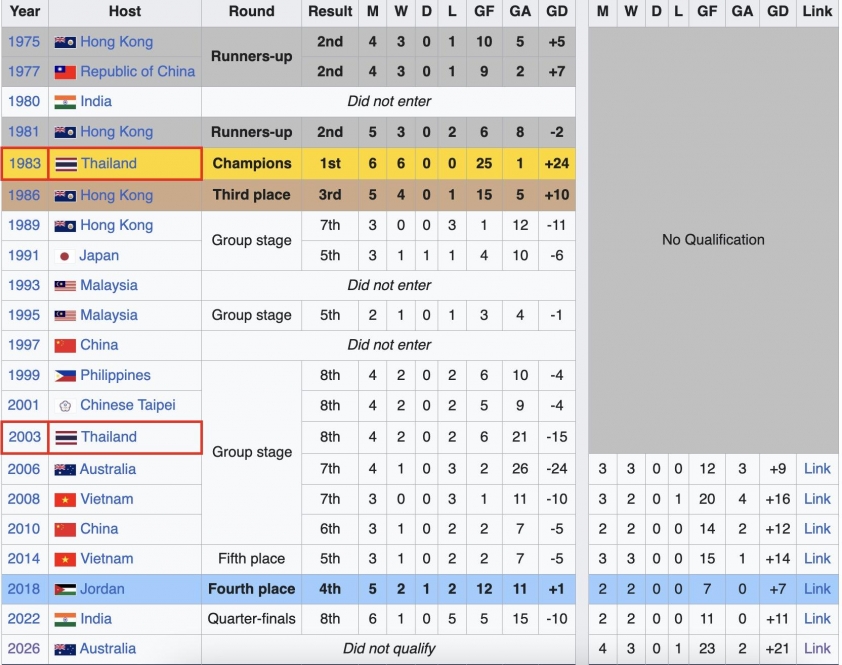Click the Australia flag in the 2006 row
This screenshot has height=665, width=842.
(x=65, y=470)
